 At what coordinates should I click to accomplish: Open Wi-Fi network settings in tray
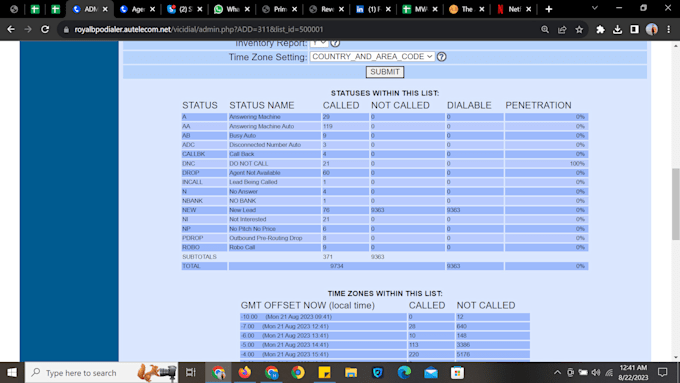(x=609, y=373)
